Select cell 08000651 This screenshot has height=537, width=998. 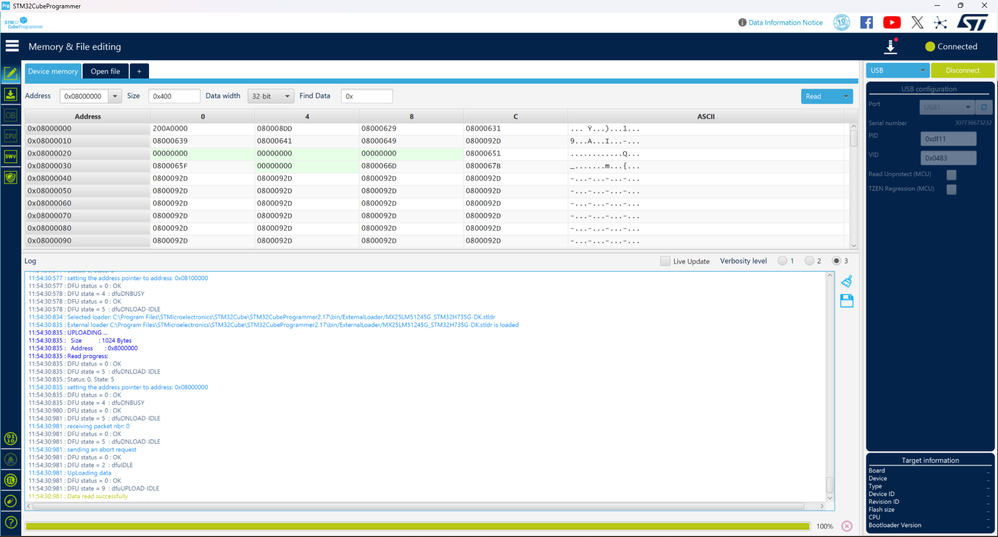tap(516, 153)
